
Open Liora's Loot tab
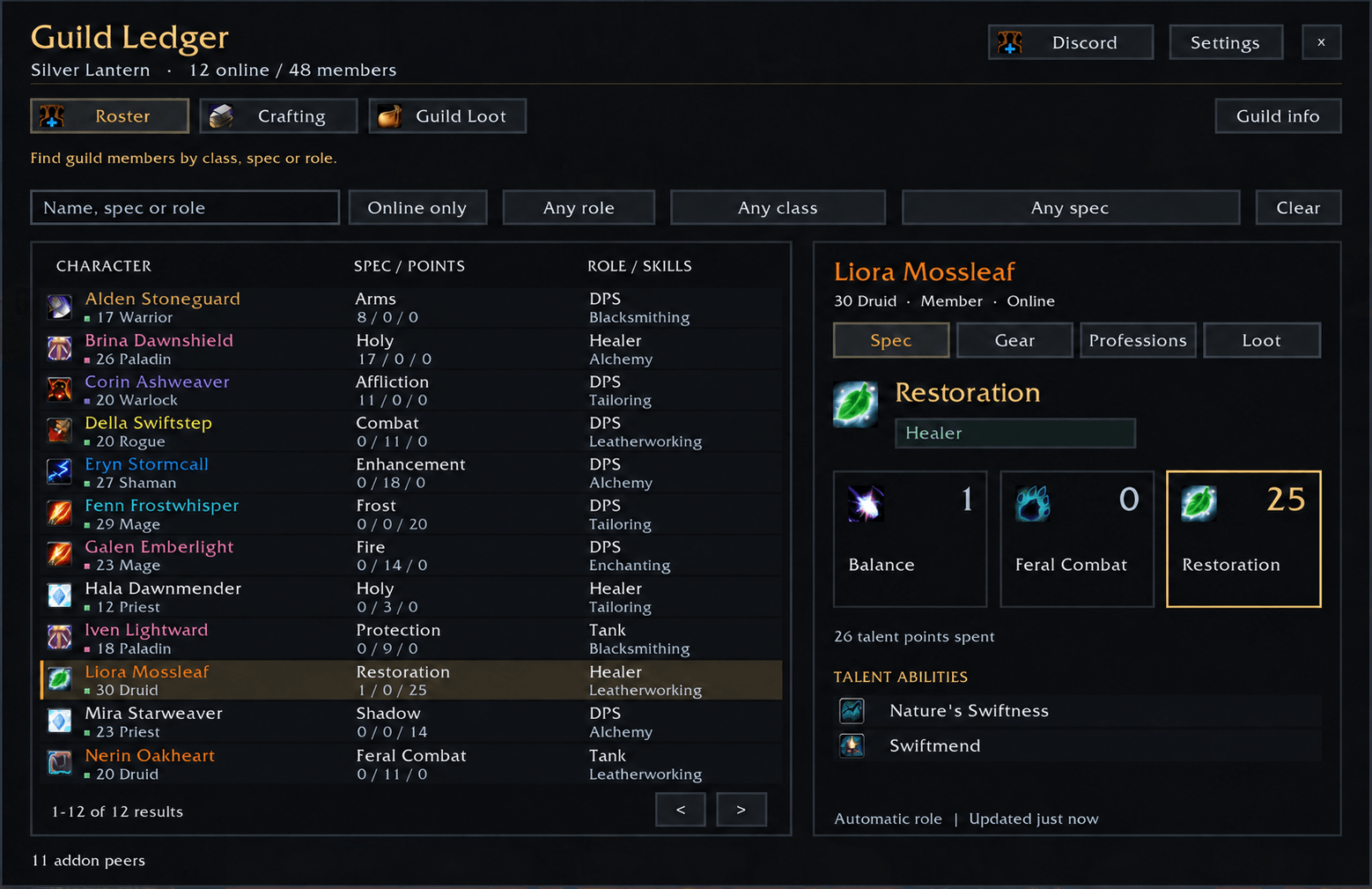pyautogui.click(x=1261, y=340)
